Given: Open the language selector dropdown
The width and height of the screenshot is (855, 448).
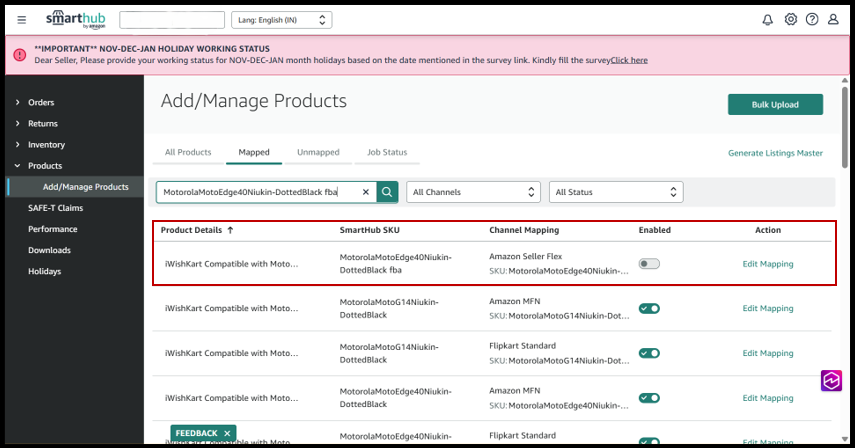Looking at the screenshot, I should (281, 20).
